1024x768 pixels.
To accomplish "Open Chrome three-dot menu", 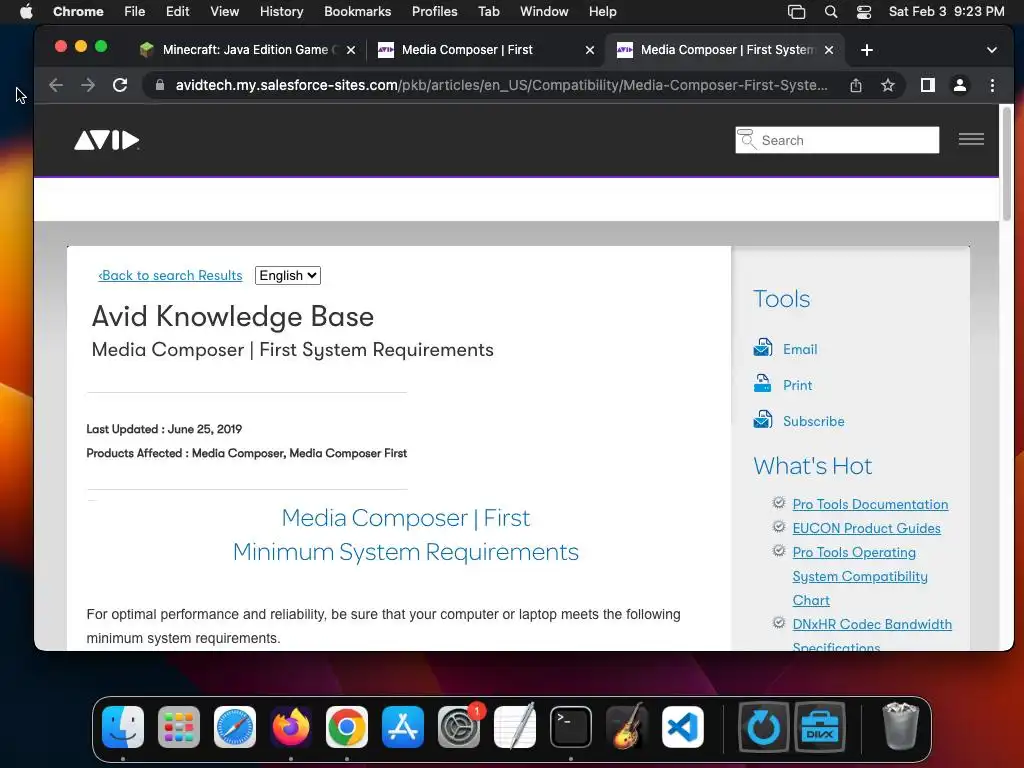I will (992, 85).
